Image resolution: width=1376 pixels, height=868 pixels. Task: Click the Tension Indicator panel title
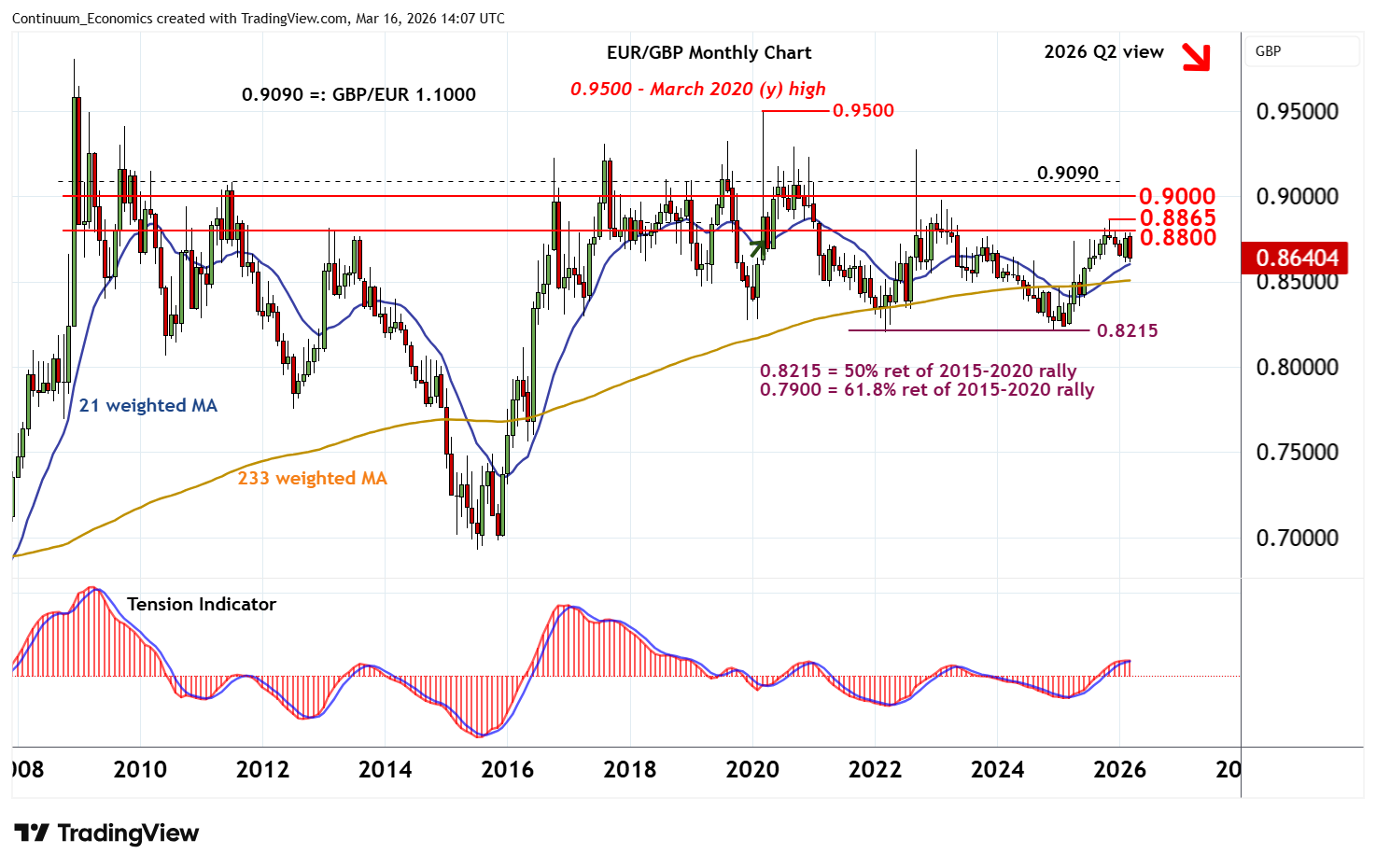(x=202, y=604)
